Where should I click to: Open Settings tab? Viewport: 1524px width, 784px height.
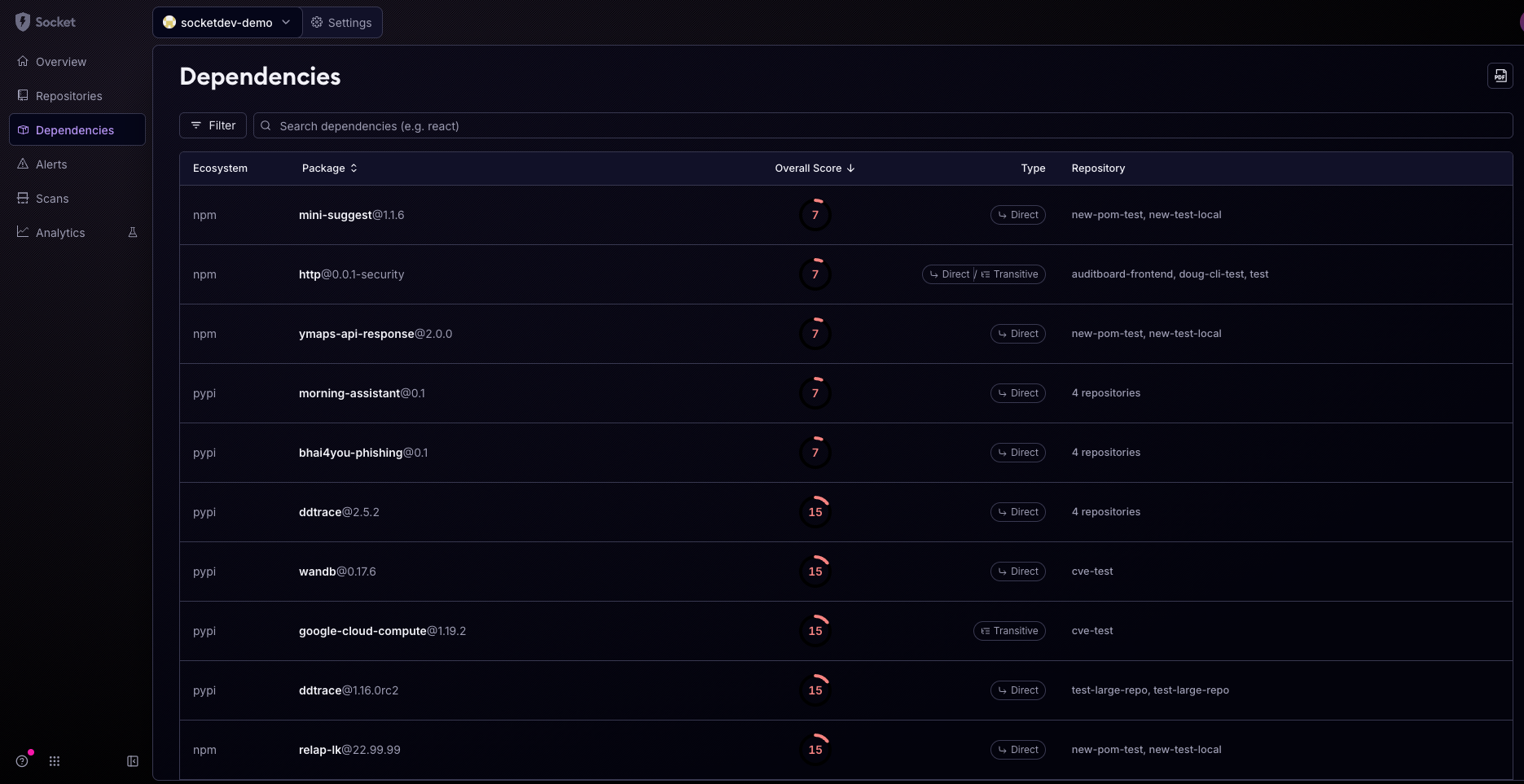click(342, 23)
